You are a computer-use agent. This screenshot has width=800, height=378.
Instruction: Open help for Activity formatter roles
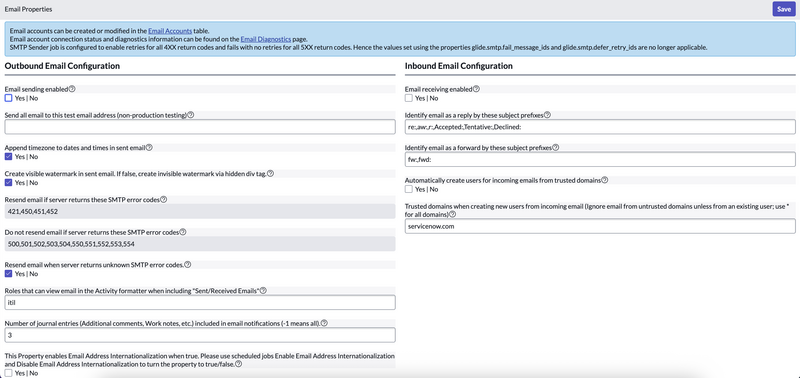pos(264,291)
